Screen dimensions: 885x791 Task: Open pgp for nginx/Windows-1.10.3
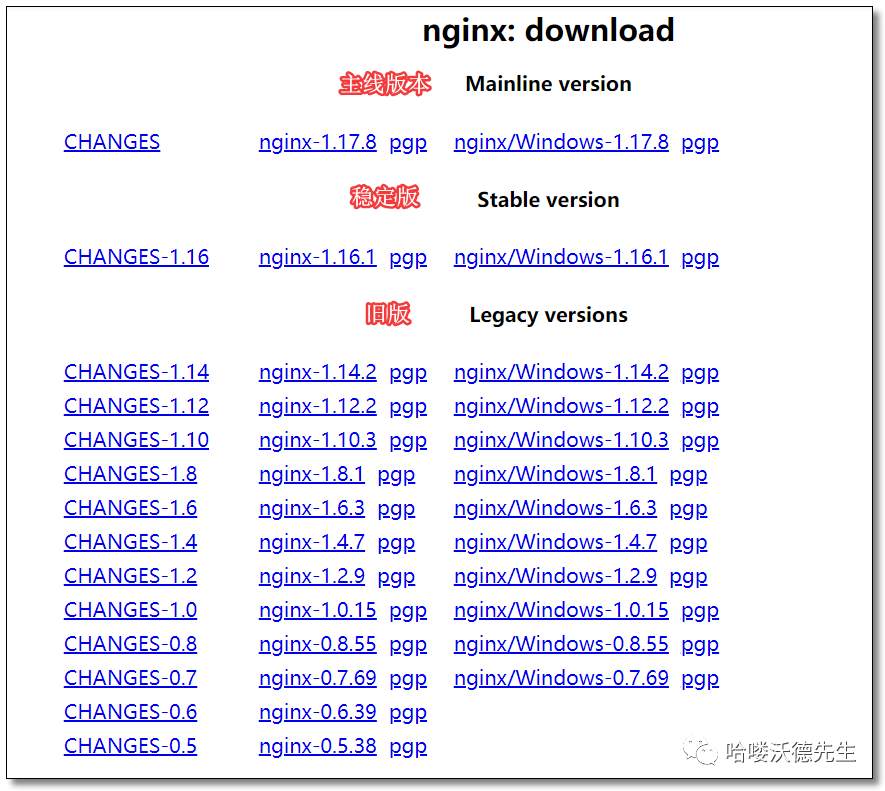click(x=700, y=442)
